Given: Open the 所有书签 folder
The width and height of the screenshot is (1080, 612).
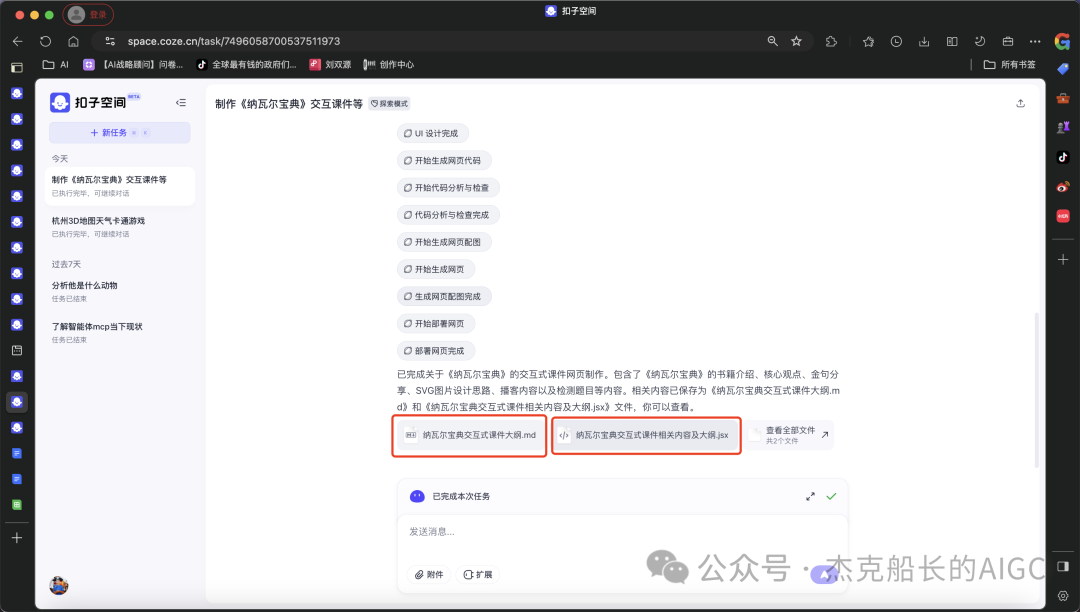Looking at the screenshot, I should point(1010,65).
